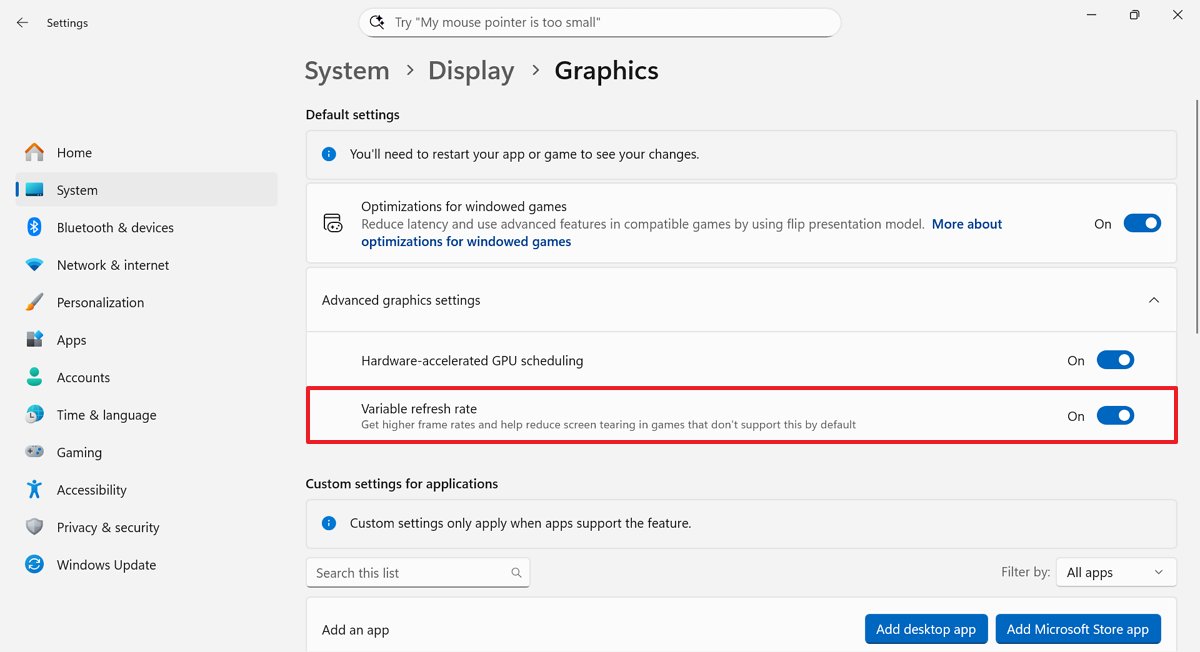1200x652 pixels.
Task: Open the Accounts section
Action: (33, 377)
